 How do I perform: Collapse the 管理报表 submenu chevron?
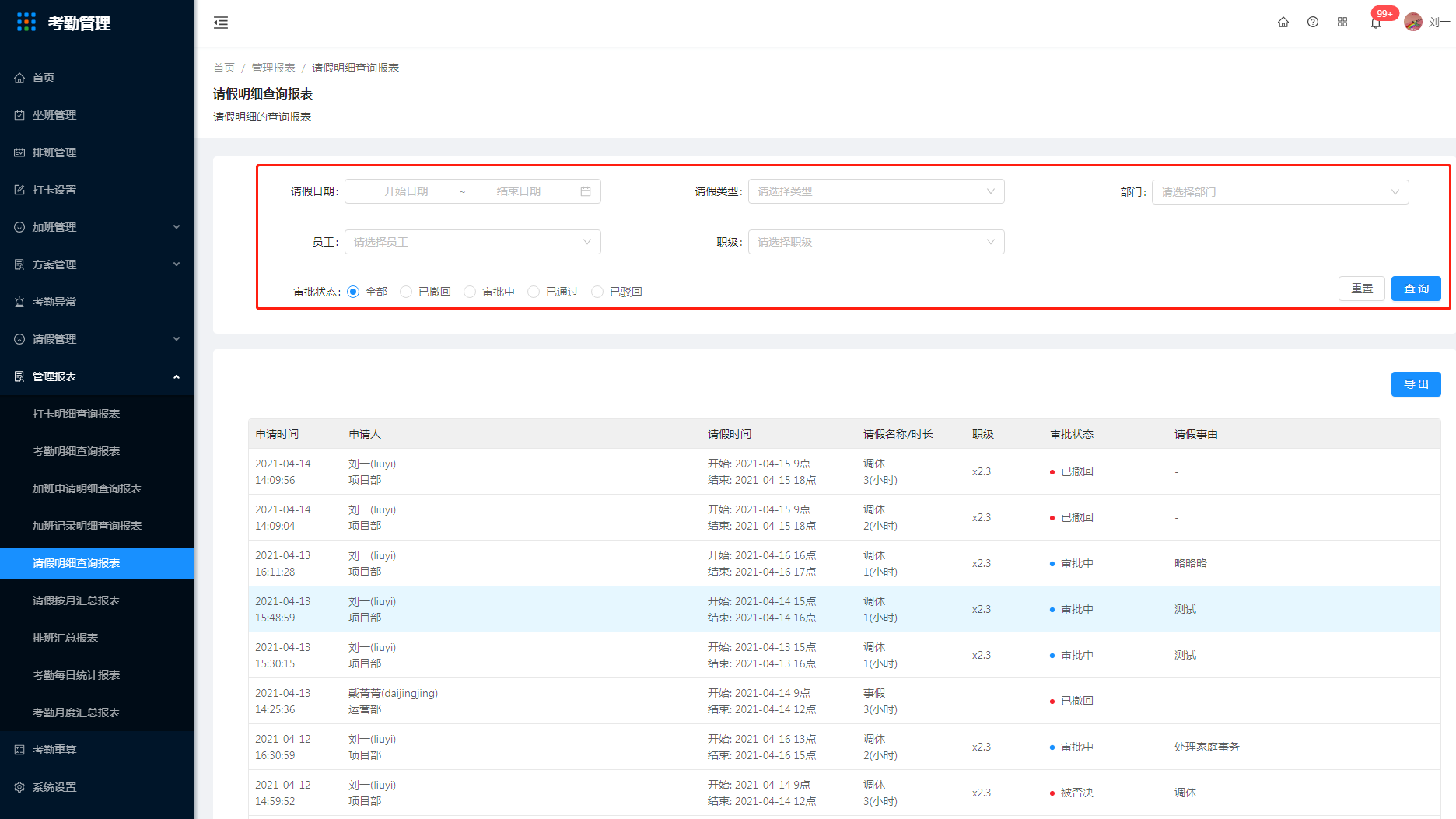[x=177, y=376]
